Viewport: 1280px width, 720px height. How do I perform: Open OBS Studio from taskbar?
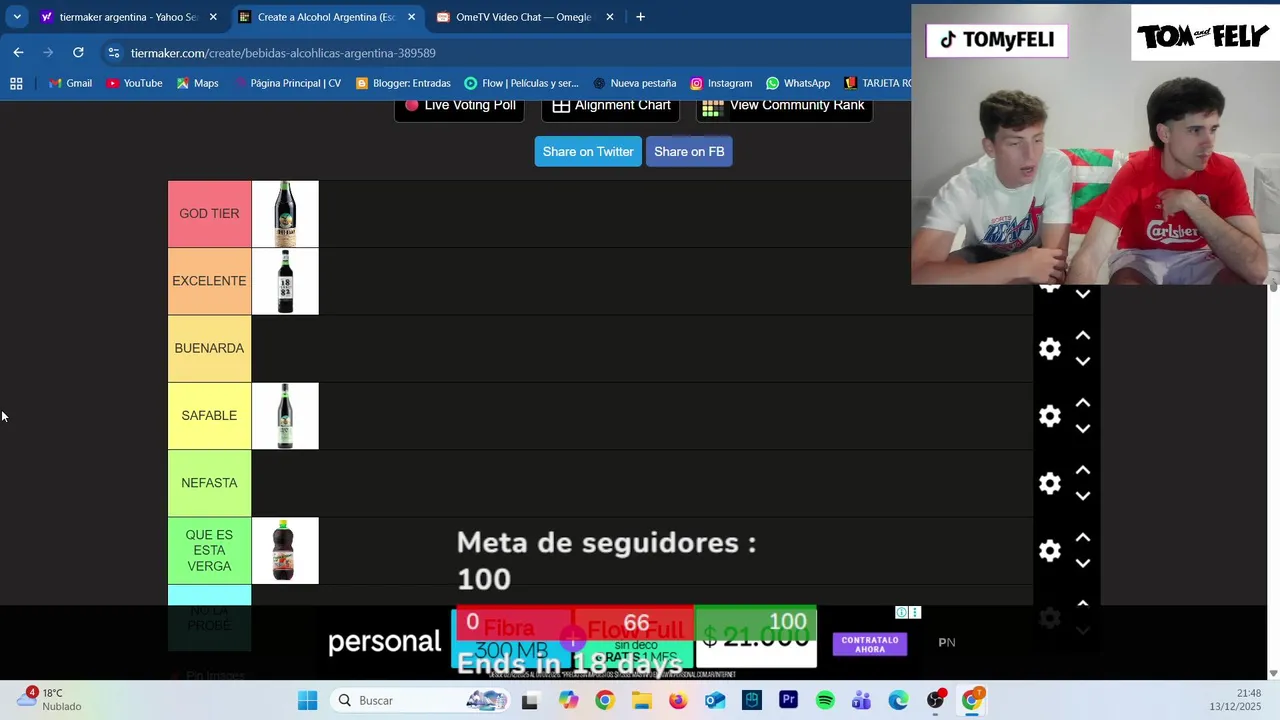tap(935, 701)
